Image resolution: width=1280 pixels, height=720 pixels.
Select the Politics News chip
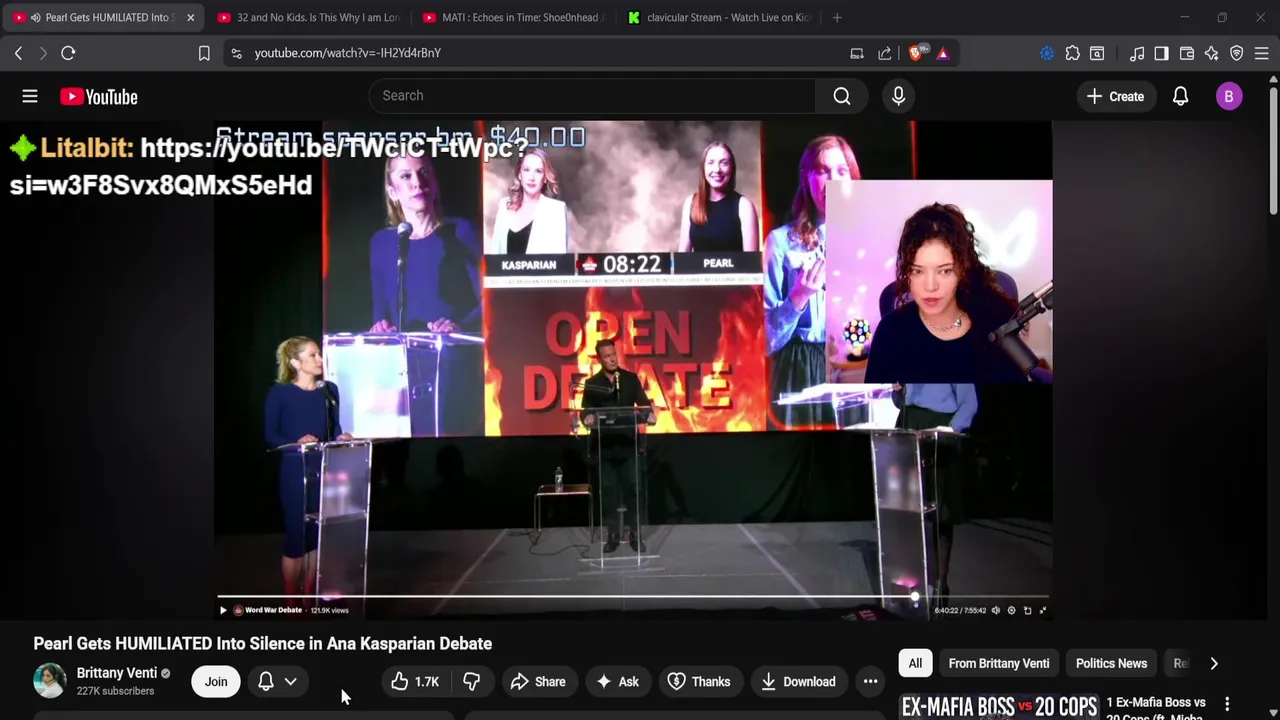point(1111,663)
